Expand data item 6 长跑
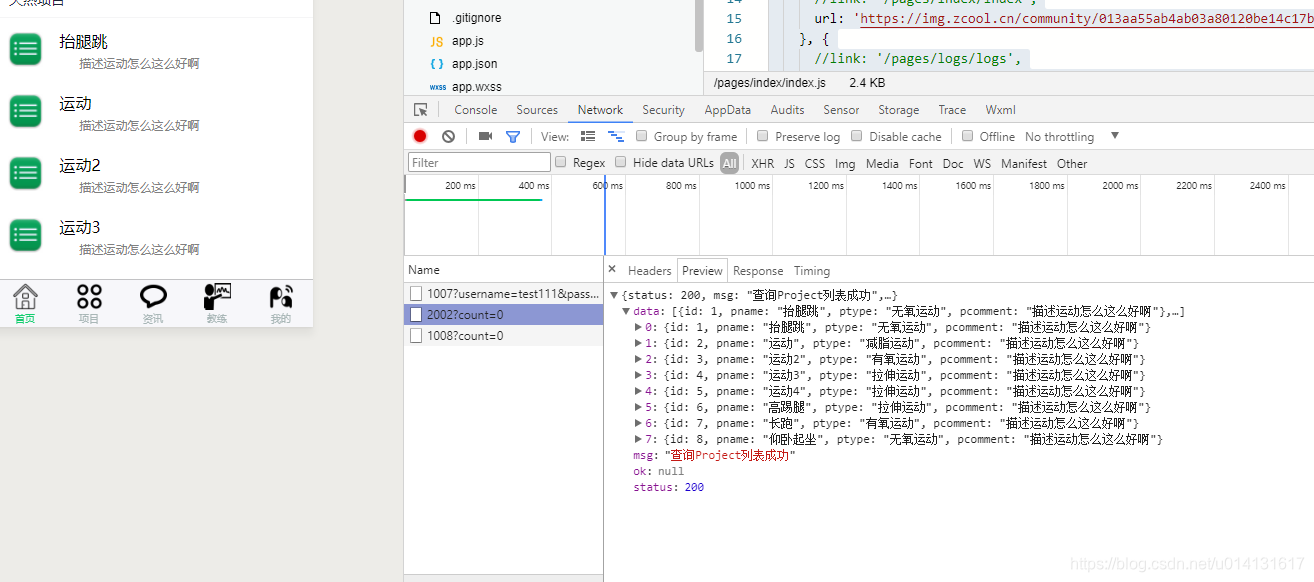Screen dimensions: 1314x582 point(639,423)
